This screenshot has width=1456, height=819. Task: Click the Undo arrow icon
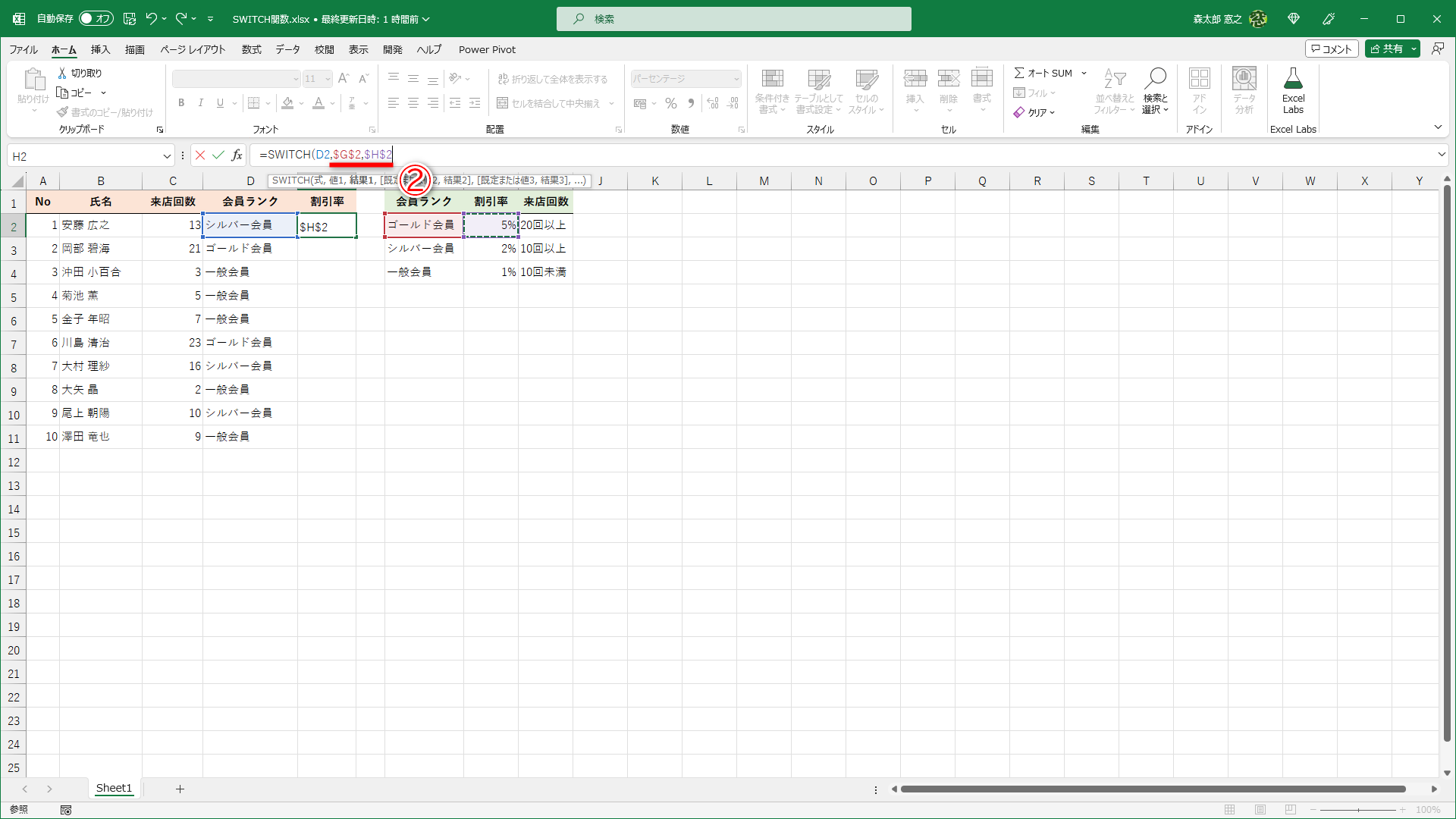(152, 19)
